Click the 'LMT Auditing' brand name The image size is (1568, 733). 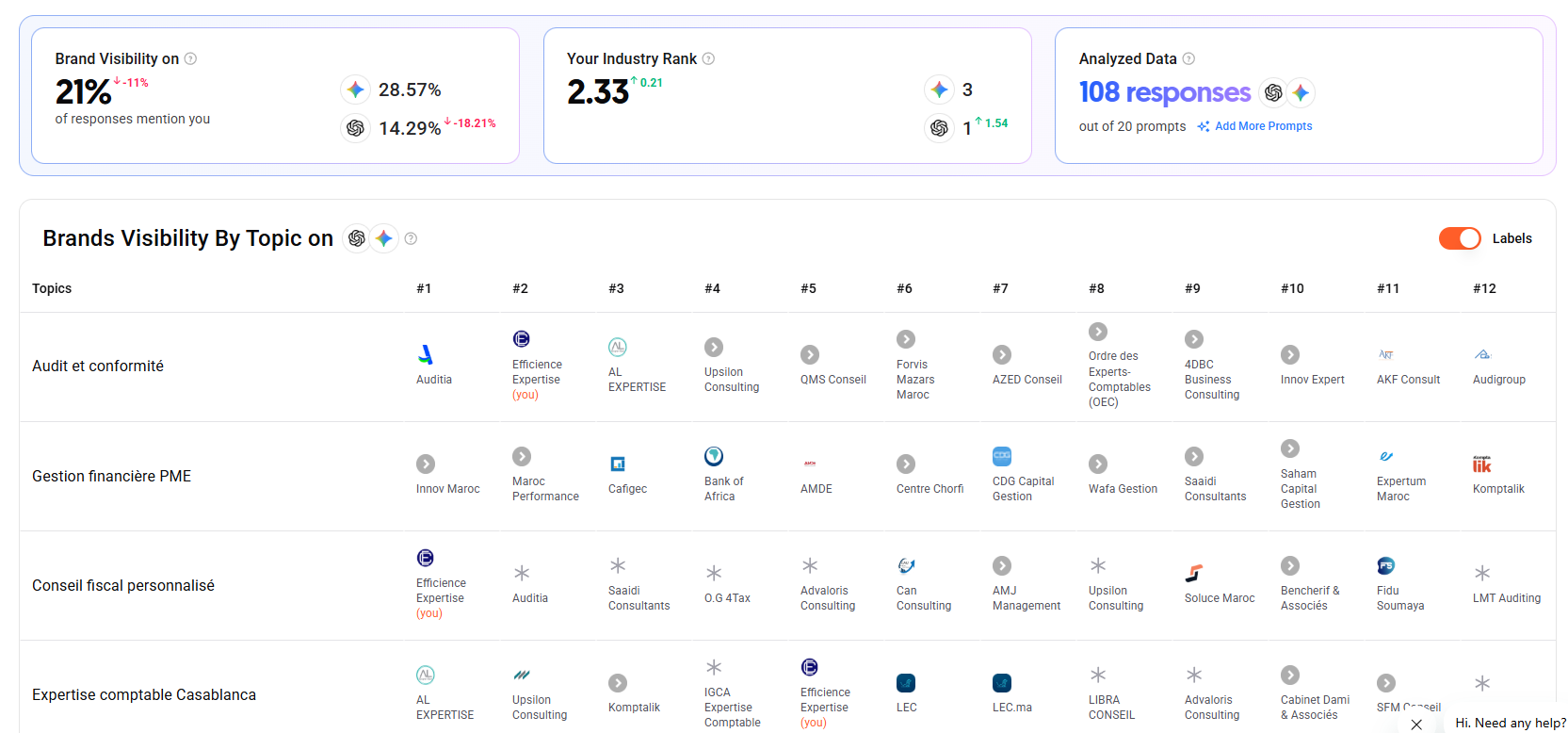[x=1507, y=598]
